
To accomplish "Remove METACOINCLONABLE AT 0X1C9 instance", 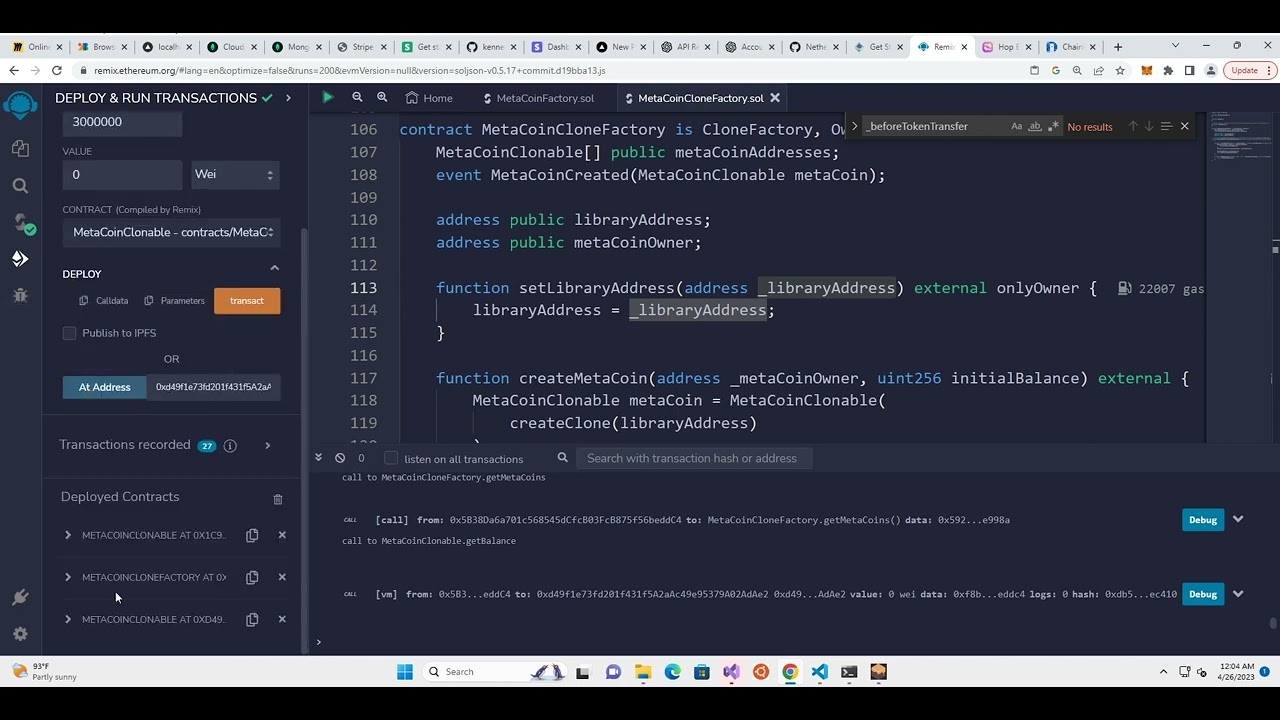I will [282, 535].
